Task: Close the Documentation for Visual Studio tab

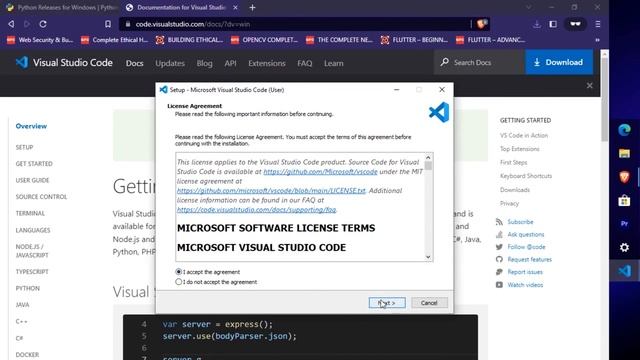Action: tap(236, 7)
